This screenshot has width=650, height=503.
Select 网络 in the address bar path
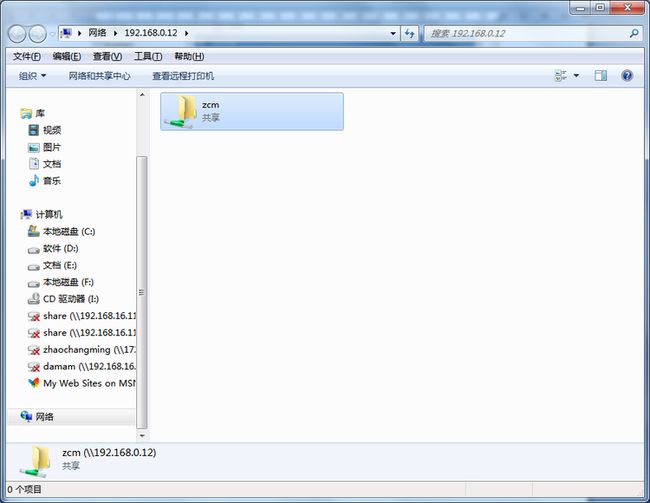[x=97, y=33]
